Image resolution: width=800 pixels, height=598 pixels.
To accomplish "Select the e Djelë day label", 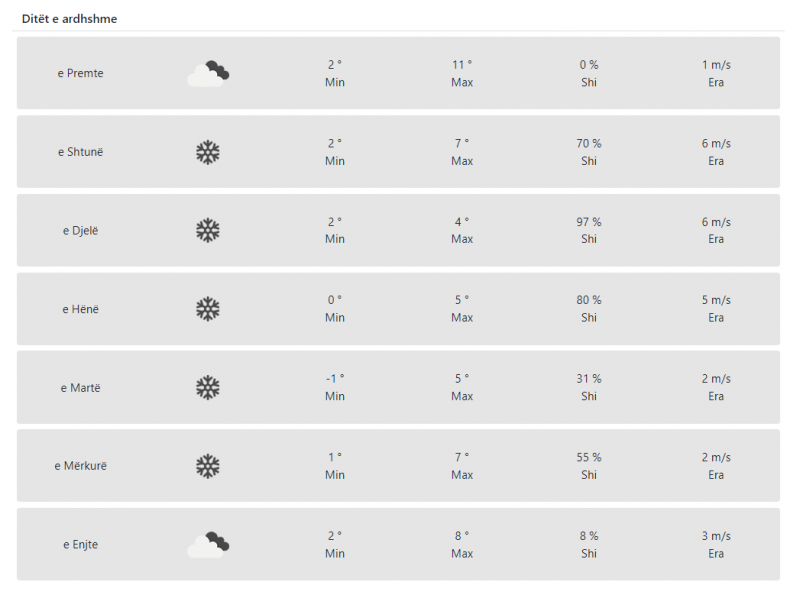I will pyautogui.click(x=80, y=231).
